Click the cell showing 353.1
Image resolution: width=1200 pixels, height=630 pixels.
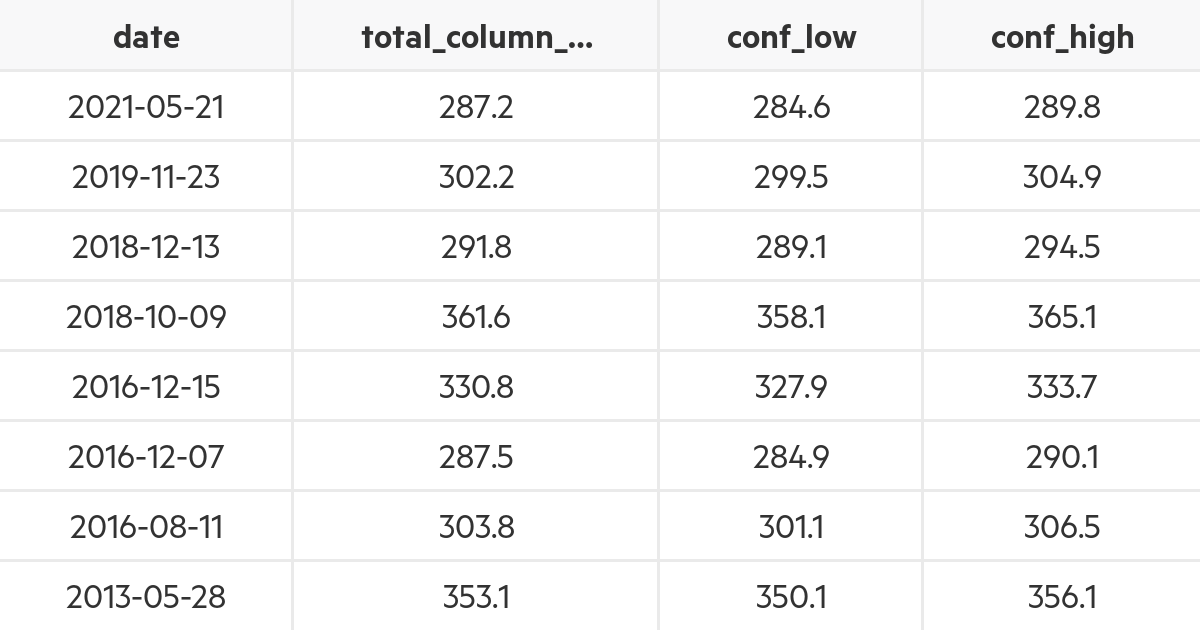476,597
